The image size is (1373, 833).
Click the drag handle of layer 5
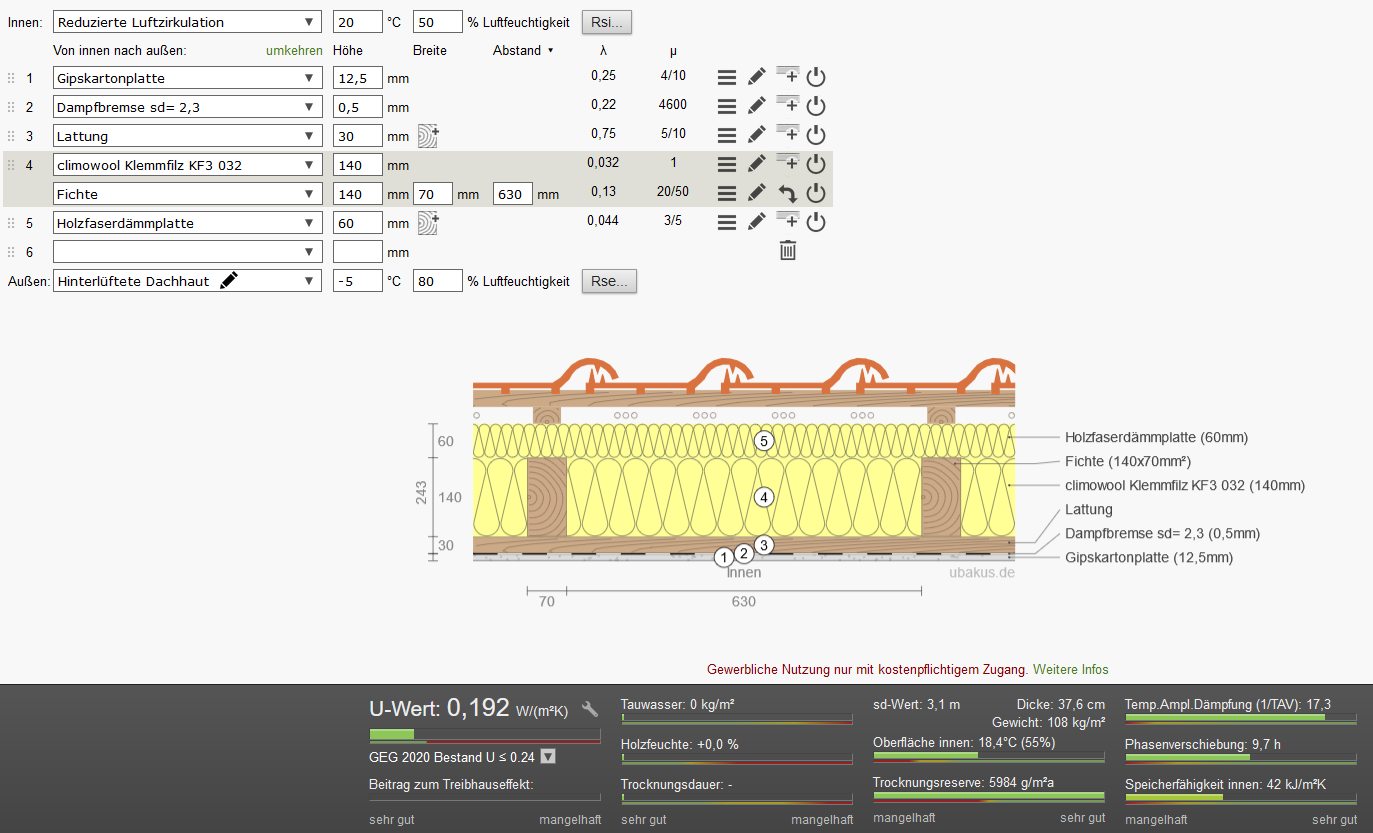point(12,223)
